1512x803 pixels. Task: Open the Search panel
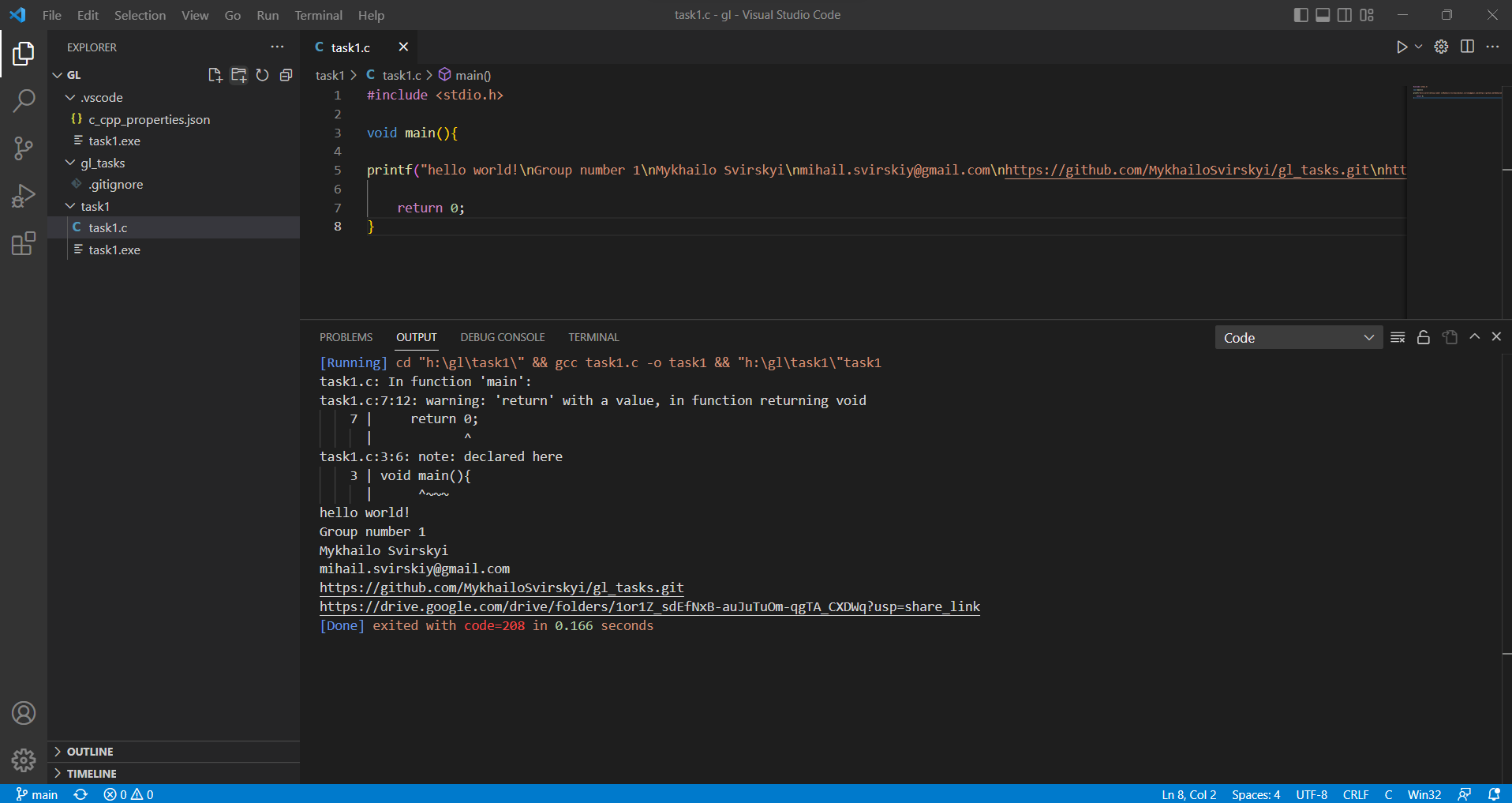(x=24, y=101)
